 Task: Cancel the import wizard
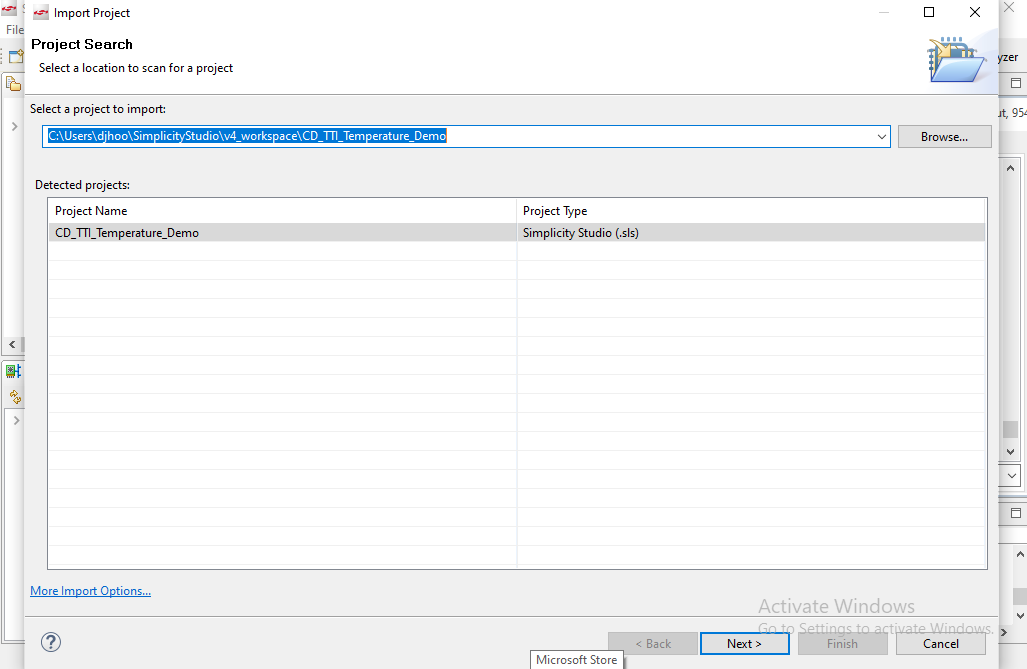pyautogui.click(x=938, y=644)
